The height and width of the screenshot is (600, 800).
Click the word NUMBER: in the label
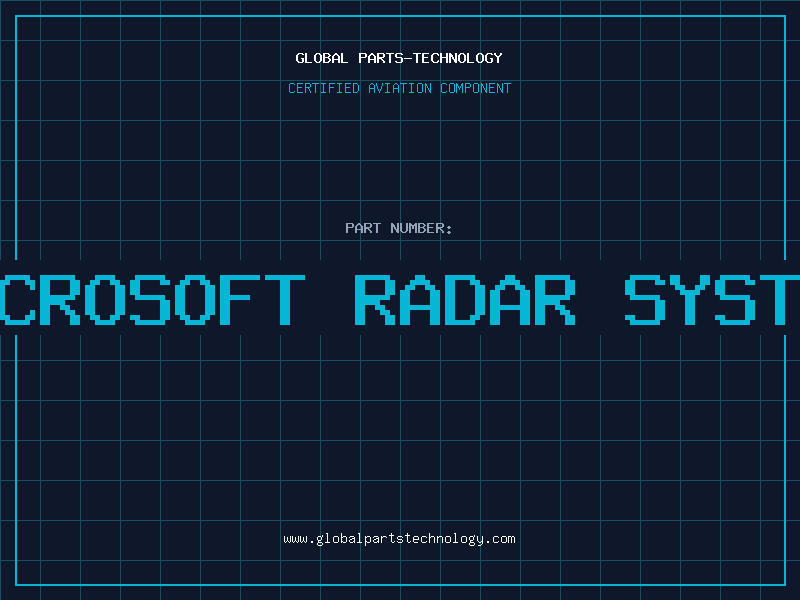point(421,228)
